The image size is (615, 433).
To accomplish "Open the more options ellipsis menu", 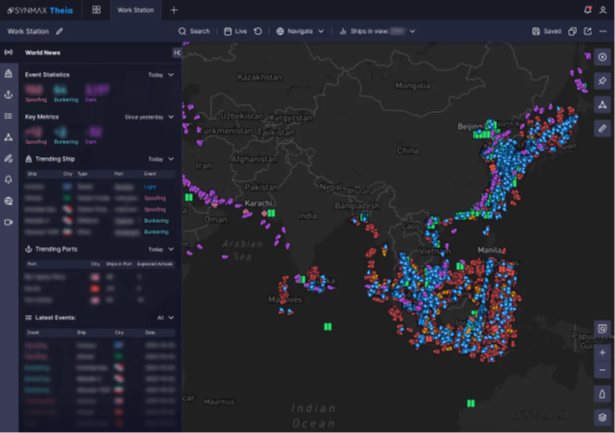I will (x=602, y=31).
